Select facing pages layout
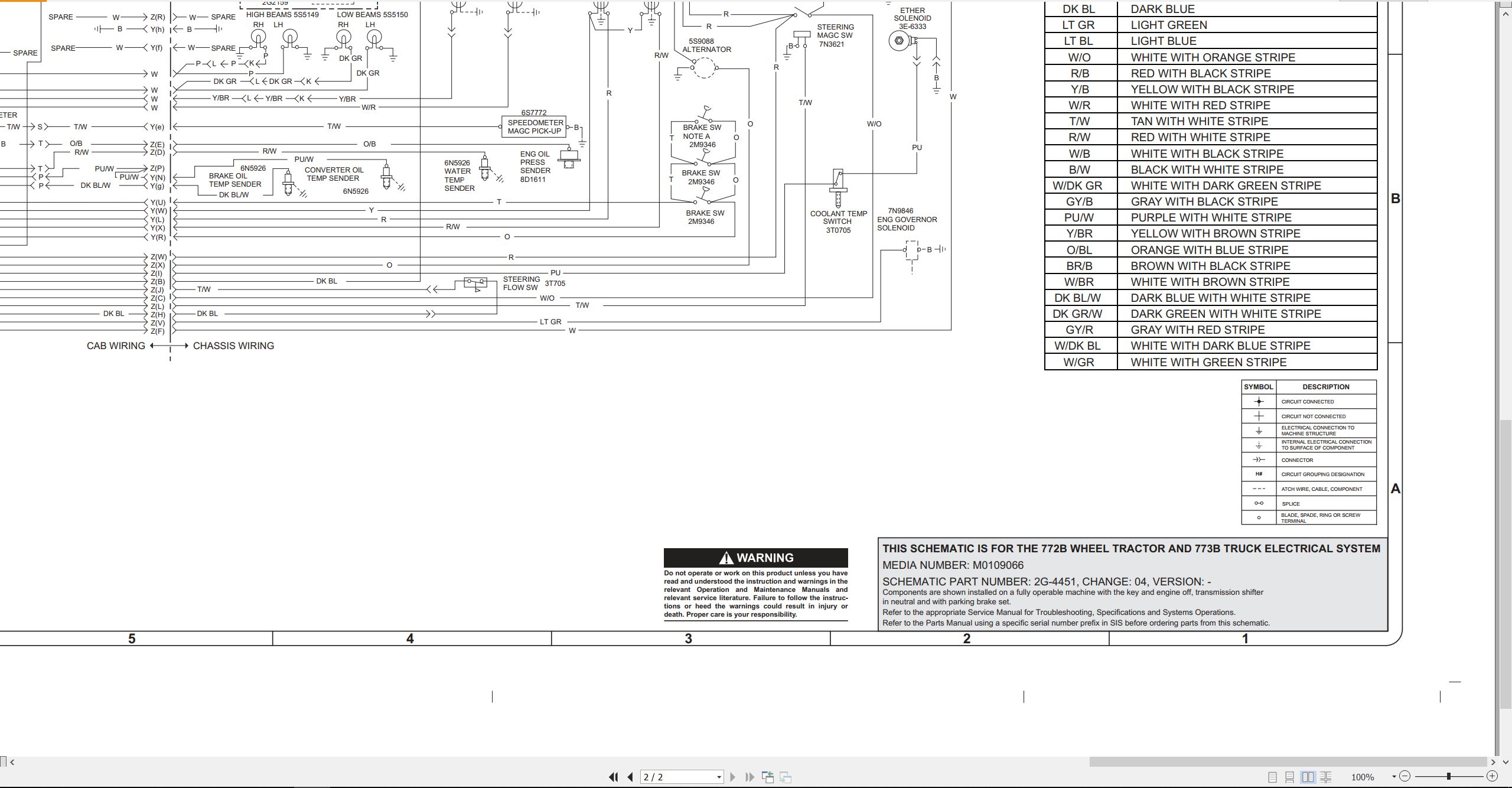The image size is (1512, 788). pos(1308,777)
